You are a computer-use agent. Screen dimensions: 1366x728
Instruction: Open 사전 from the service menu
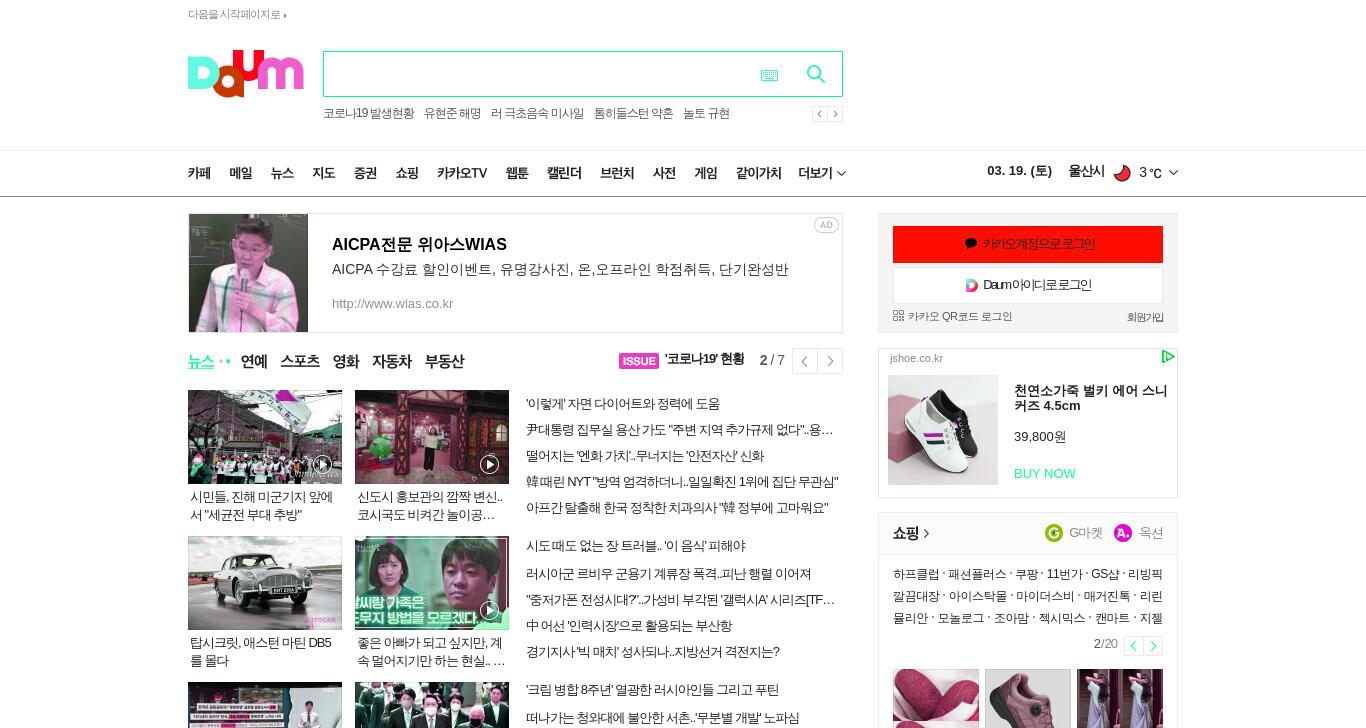tap(664, 173)
